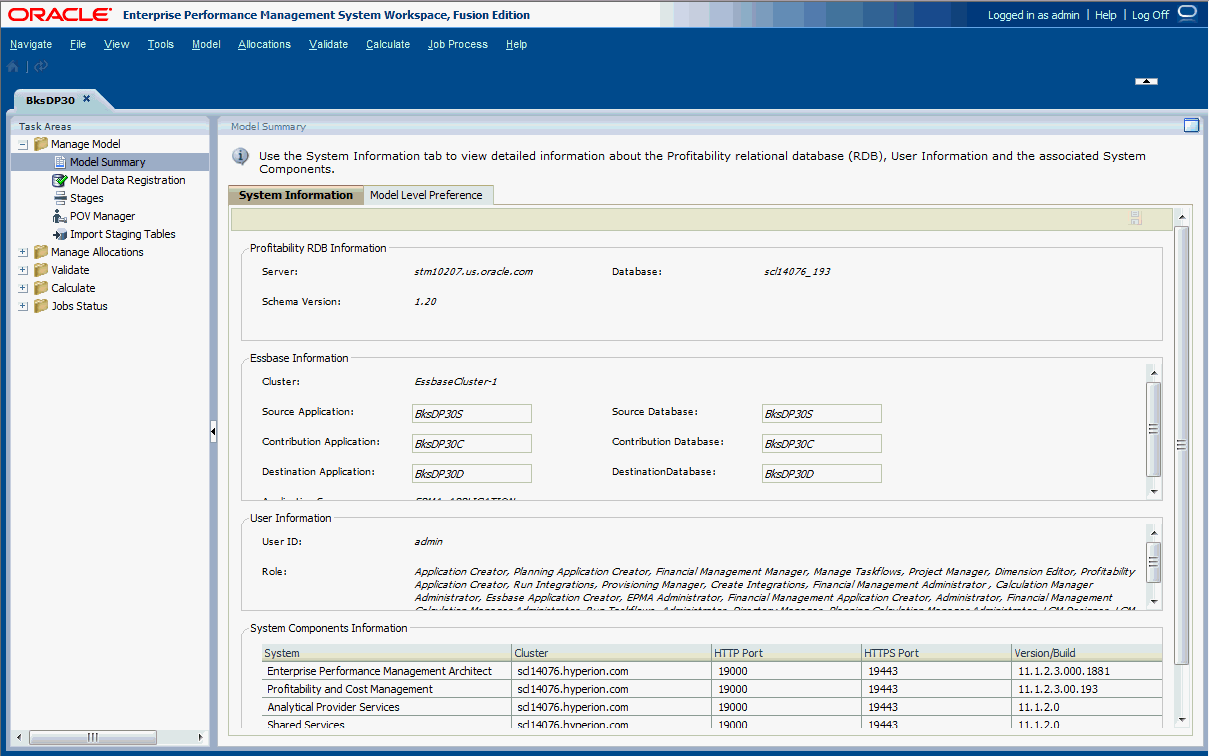Image resolution: width=1209 pixels, height=756 pixels.
Task: Click the DestinationDatabase field
Action: tap(822, 474)
